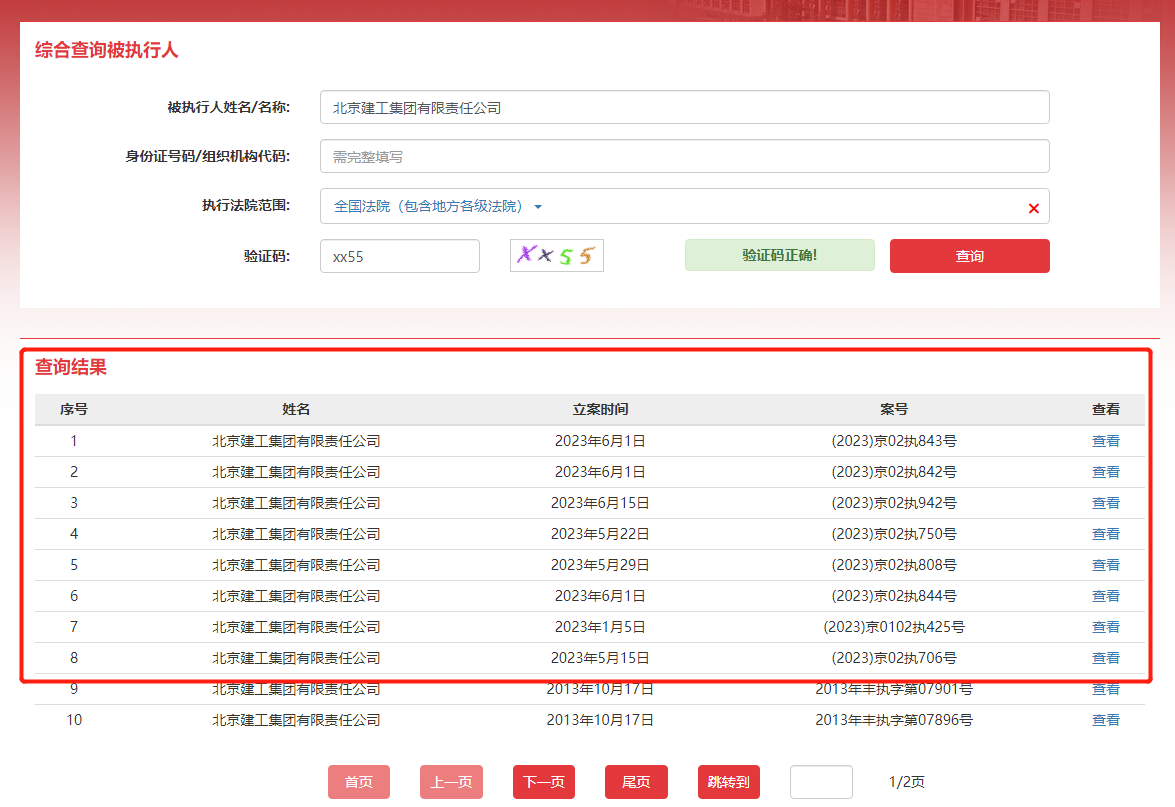Open 查看 link for case (2023)京02执706号
1175x807 pixels.
(1105, 658)
